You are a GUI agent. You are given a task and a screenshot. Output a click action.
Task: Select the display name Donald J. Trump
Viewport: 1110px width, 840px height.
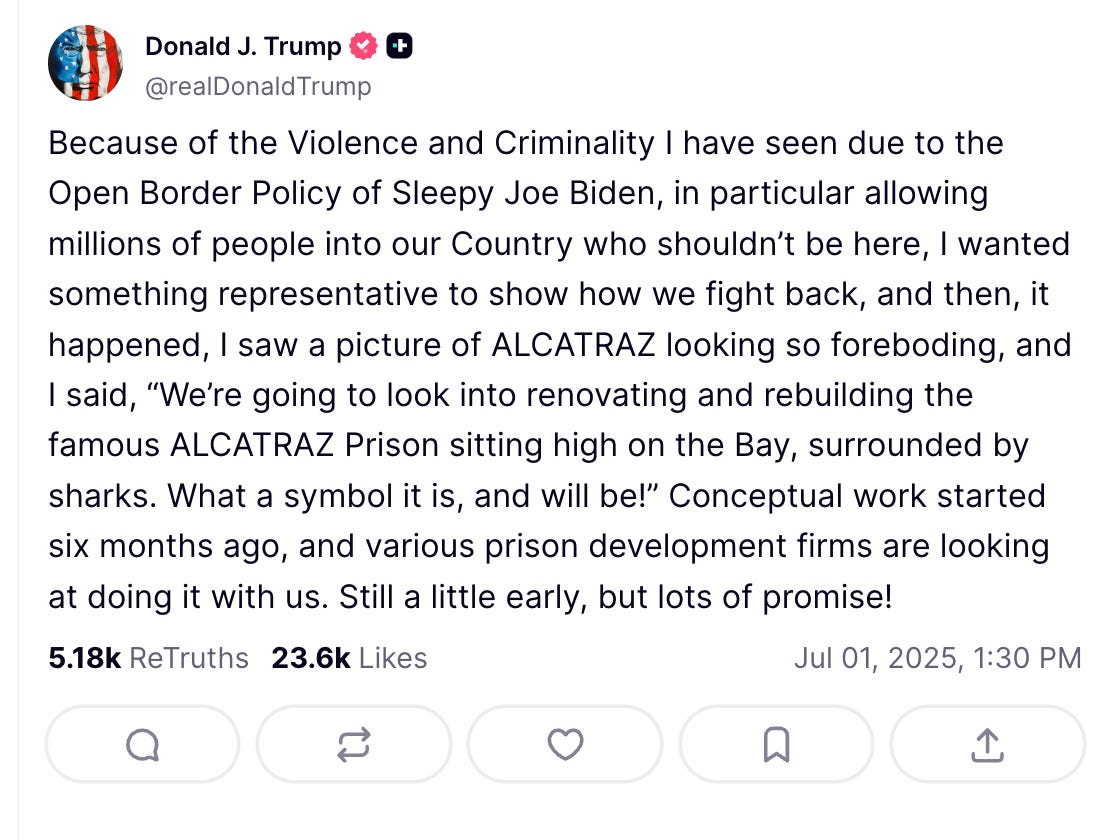[x=244, y=45]
